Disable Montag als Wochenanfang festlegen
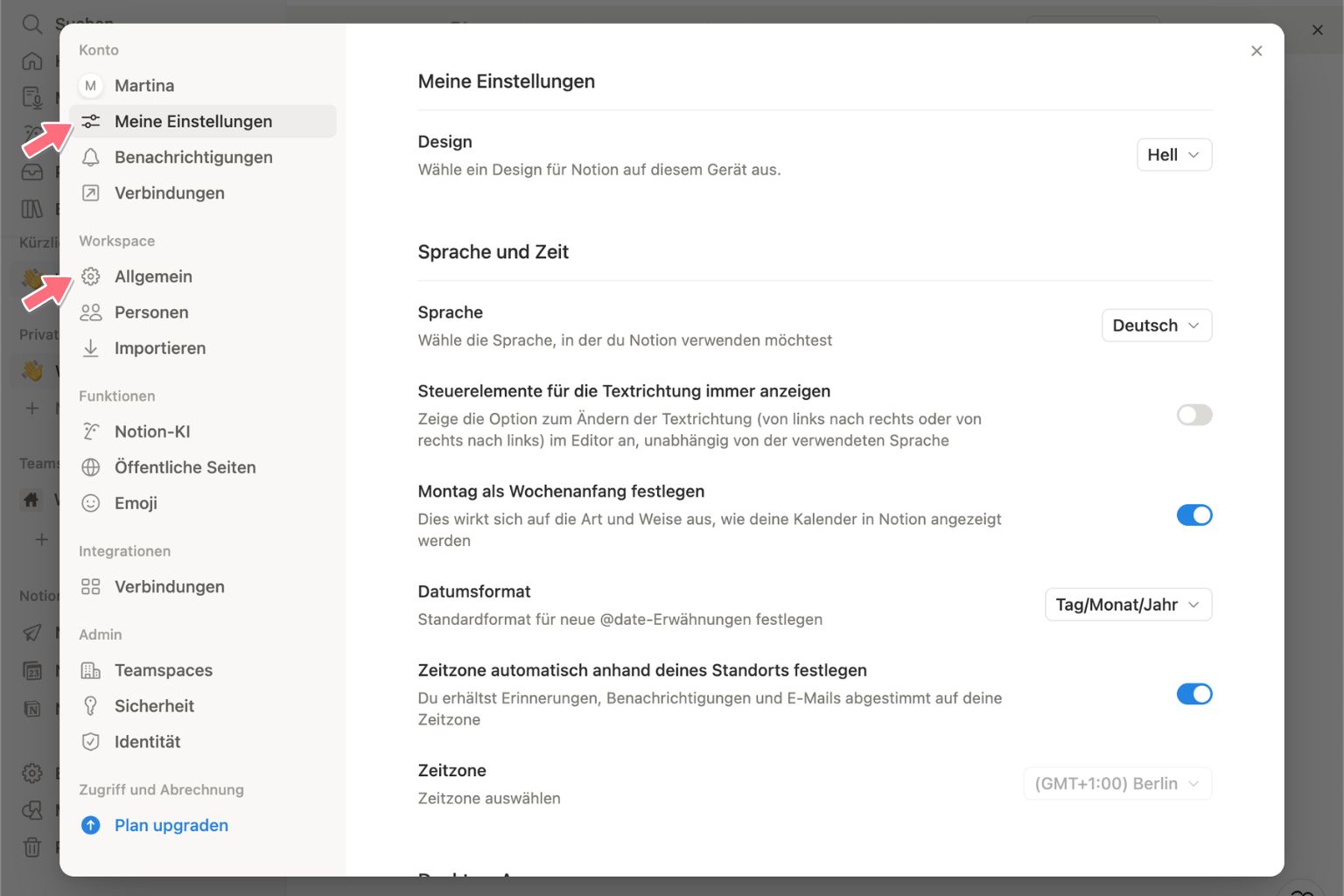 pos(1193,514)
